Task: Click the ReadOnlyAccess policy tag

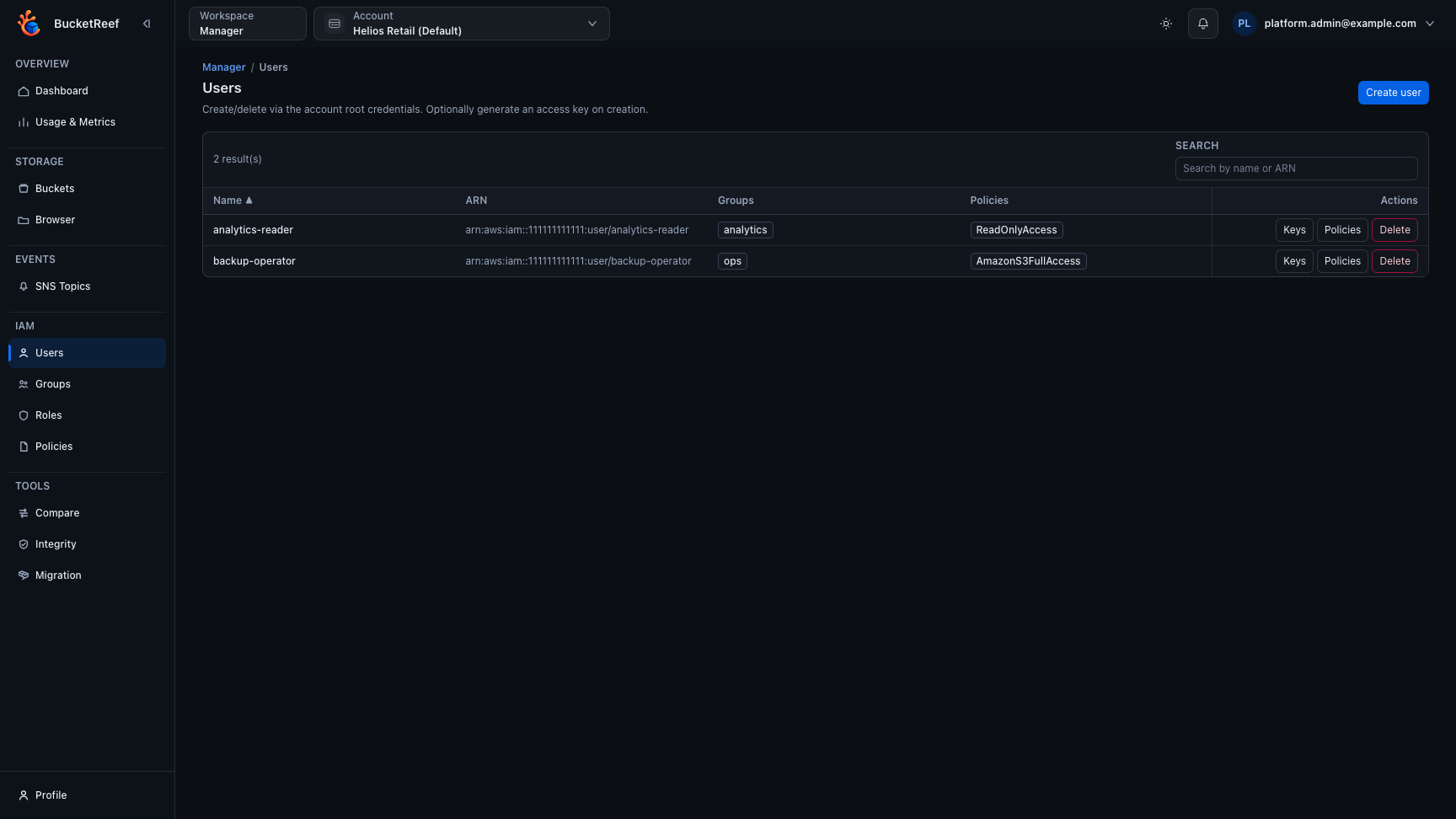Action: click(x=1016, y=230)
